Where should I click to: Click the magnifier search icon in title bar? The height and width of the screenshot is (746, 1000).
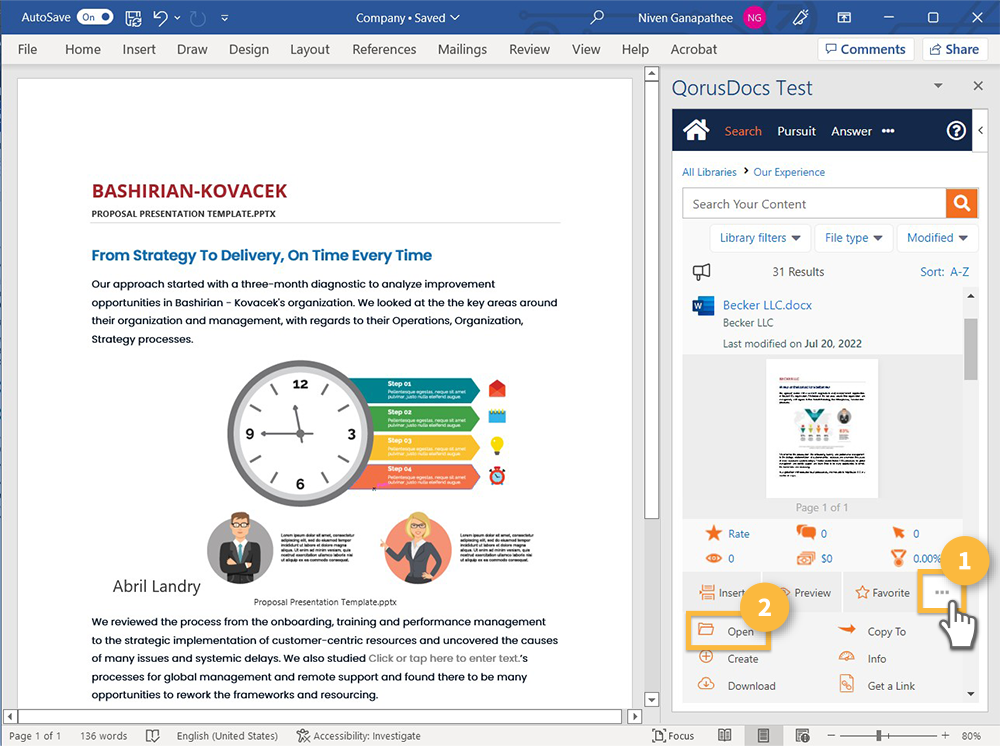[597, 17]
